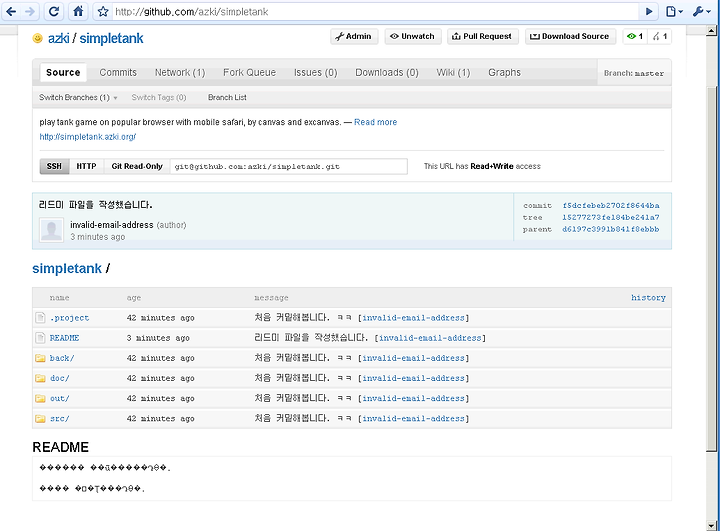Click invalid-email-address link in .project row
720x531 pixels.
(x=413, y=318)
